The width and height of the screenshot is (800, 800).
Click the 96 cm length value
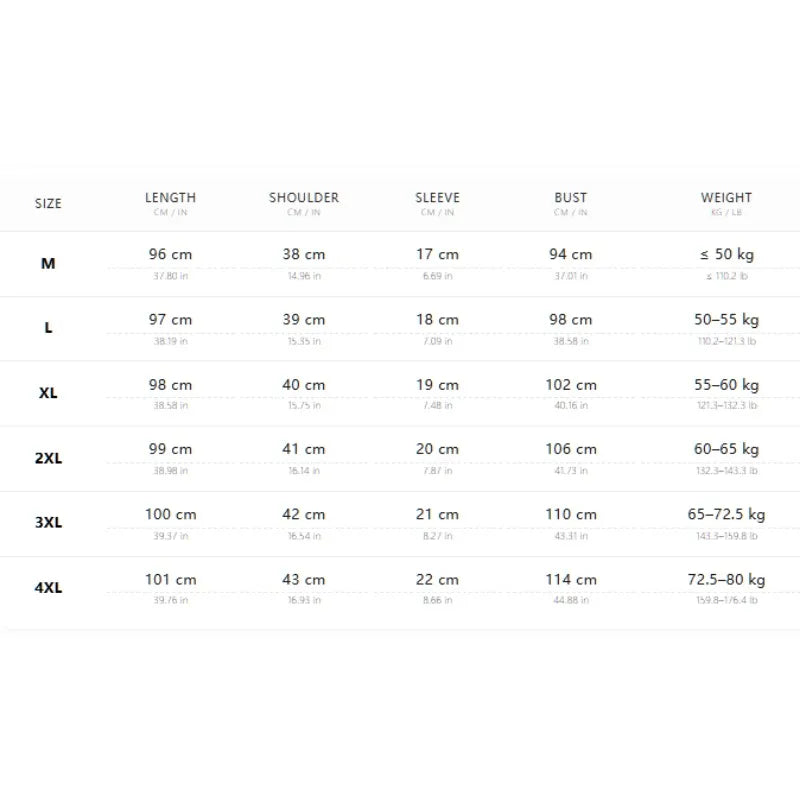click(x=170, y=254)
